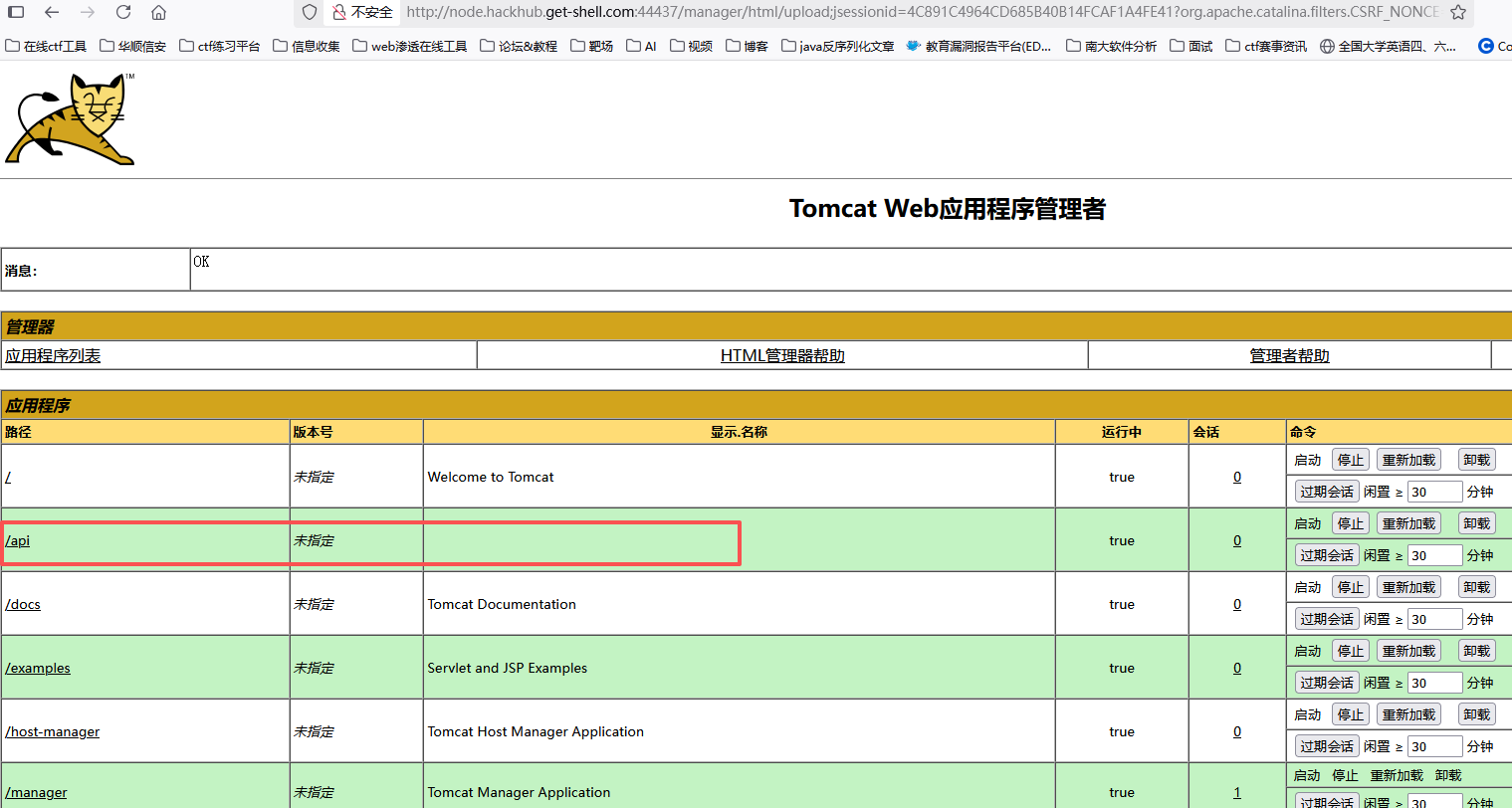
Task: Open the 在线ctf工具 bookmark folder
Action: click(x=46, y=46)
